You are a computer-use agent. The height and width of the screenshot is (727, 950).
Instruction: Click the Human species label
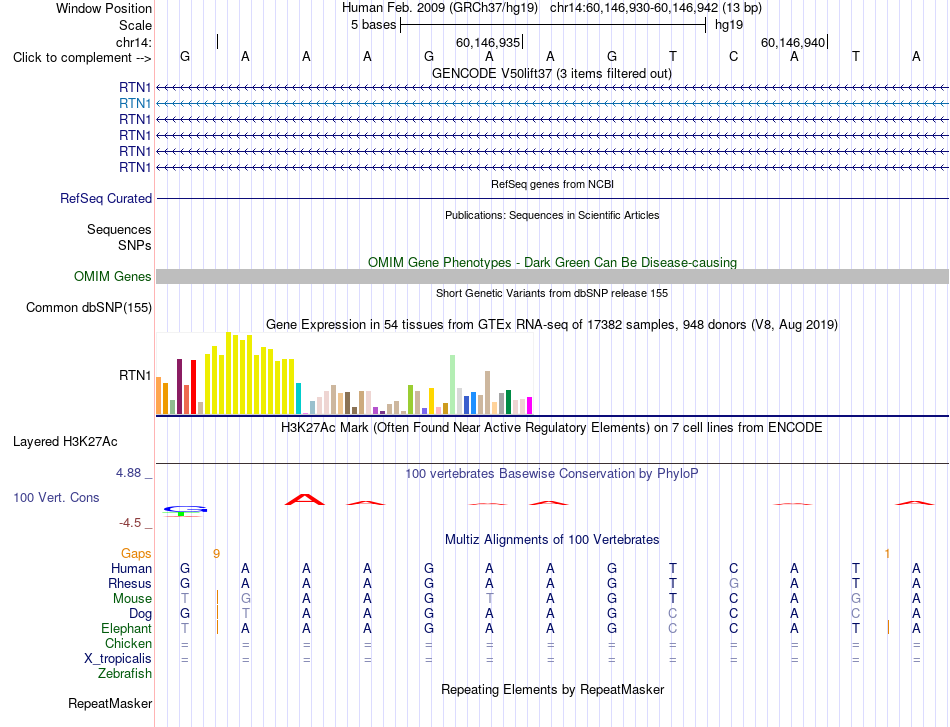[x=131, y=568]
